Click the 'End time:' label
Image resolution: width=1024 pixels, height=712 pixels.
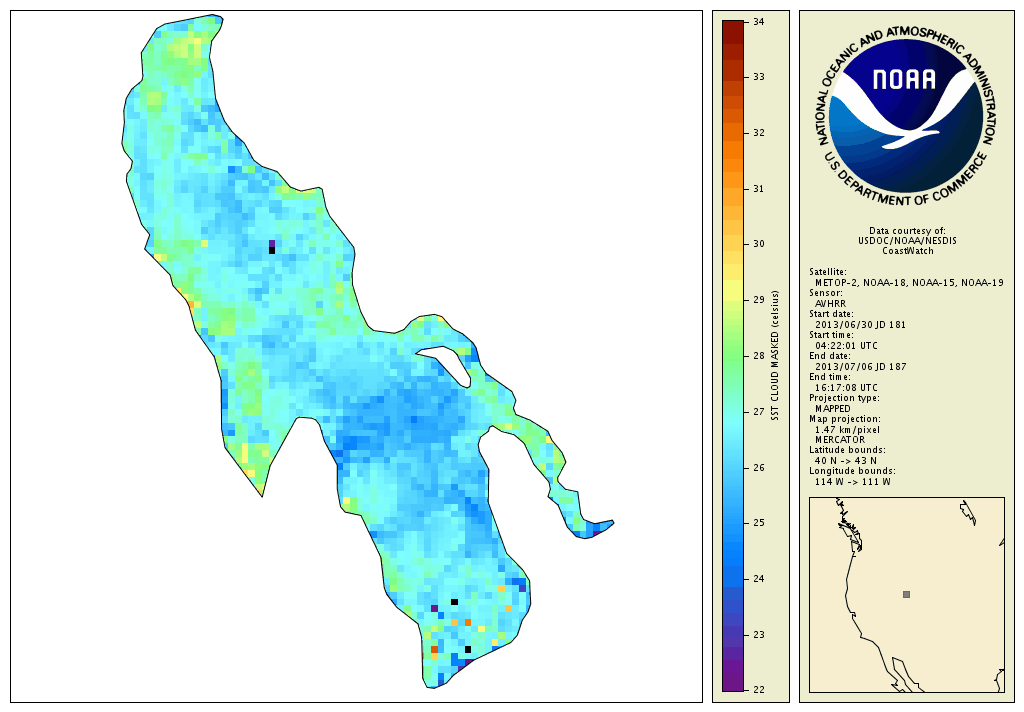point(829,377)
